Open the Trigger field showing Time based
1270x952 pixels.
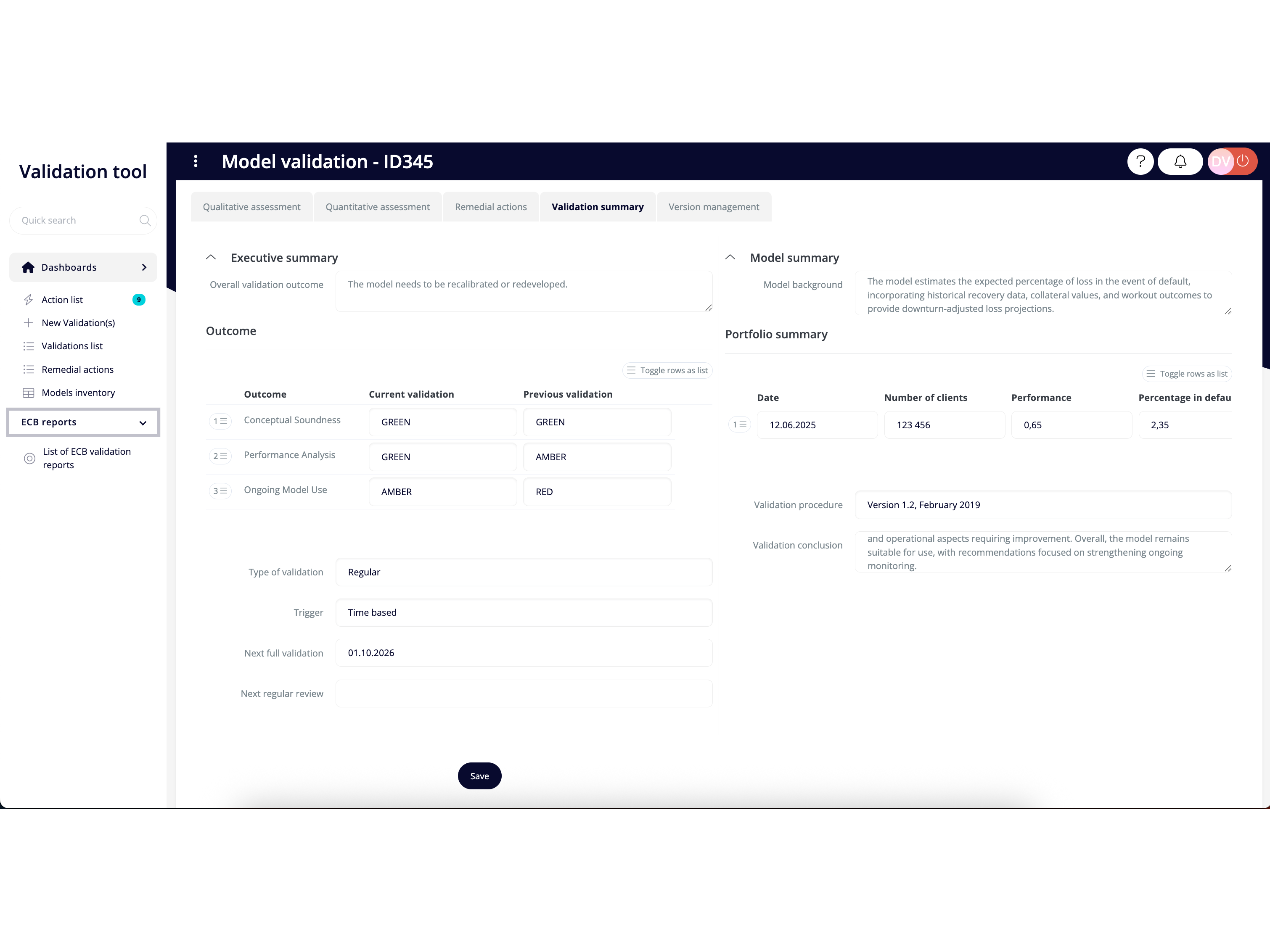point(524,612)
